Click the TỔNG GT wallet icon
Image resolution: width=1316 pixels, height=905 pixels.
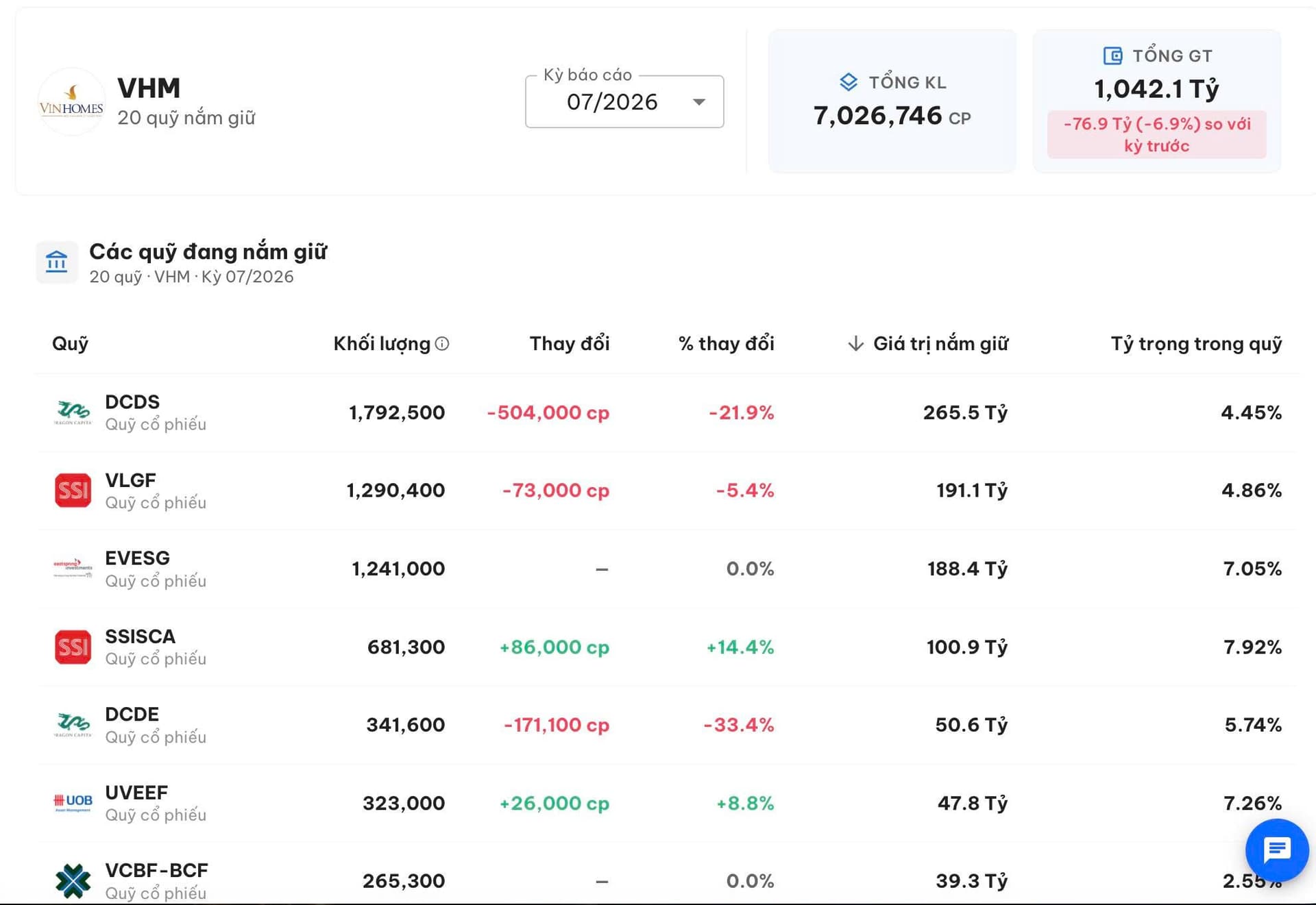tap(1112, 55)
